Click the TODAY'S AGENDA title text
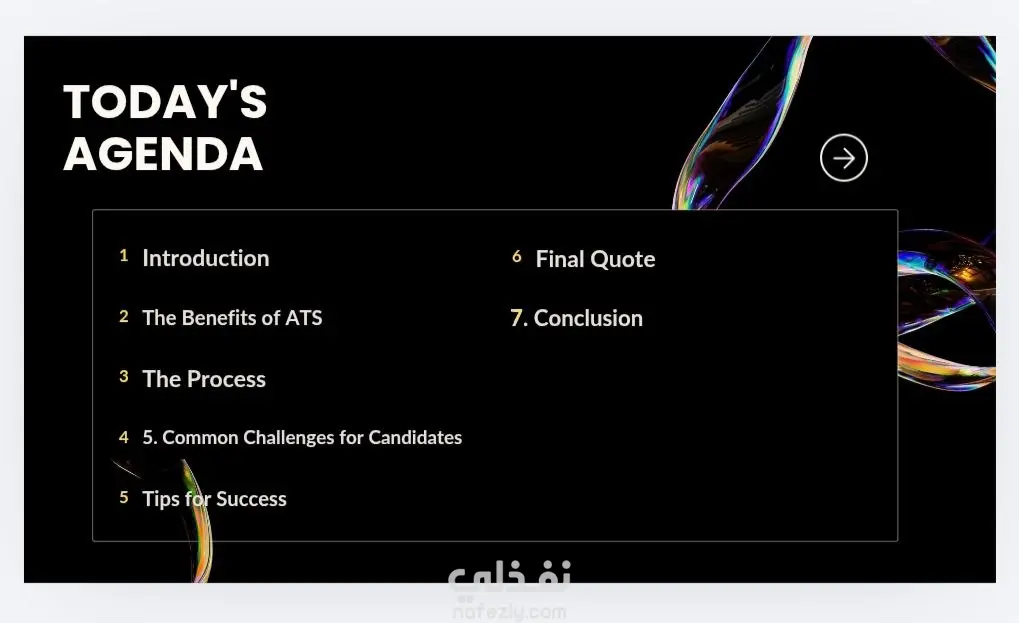The height and width of the screenshot is (623, 1019). [x=165, y=127]
